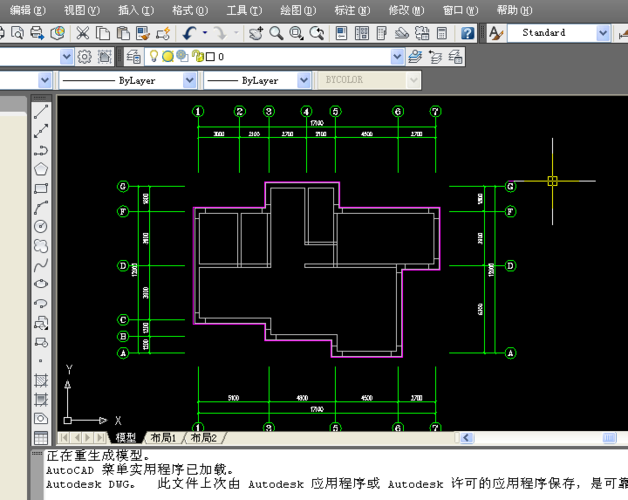Screen dimensions: 628x500
Task: Click the horizontal scrollbar left arrow
Action: [467, 438]
